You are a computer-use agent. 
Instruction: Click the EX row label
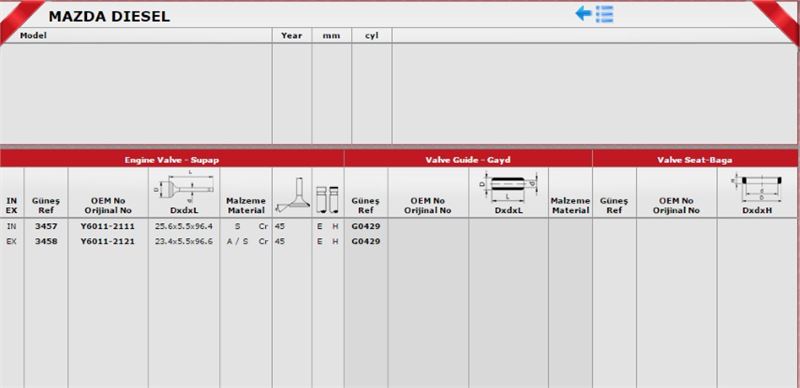click(11, 241)
